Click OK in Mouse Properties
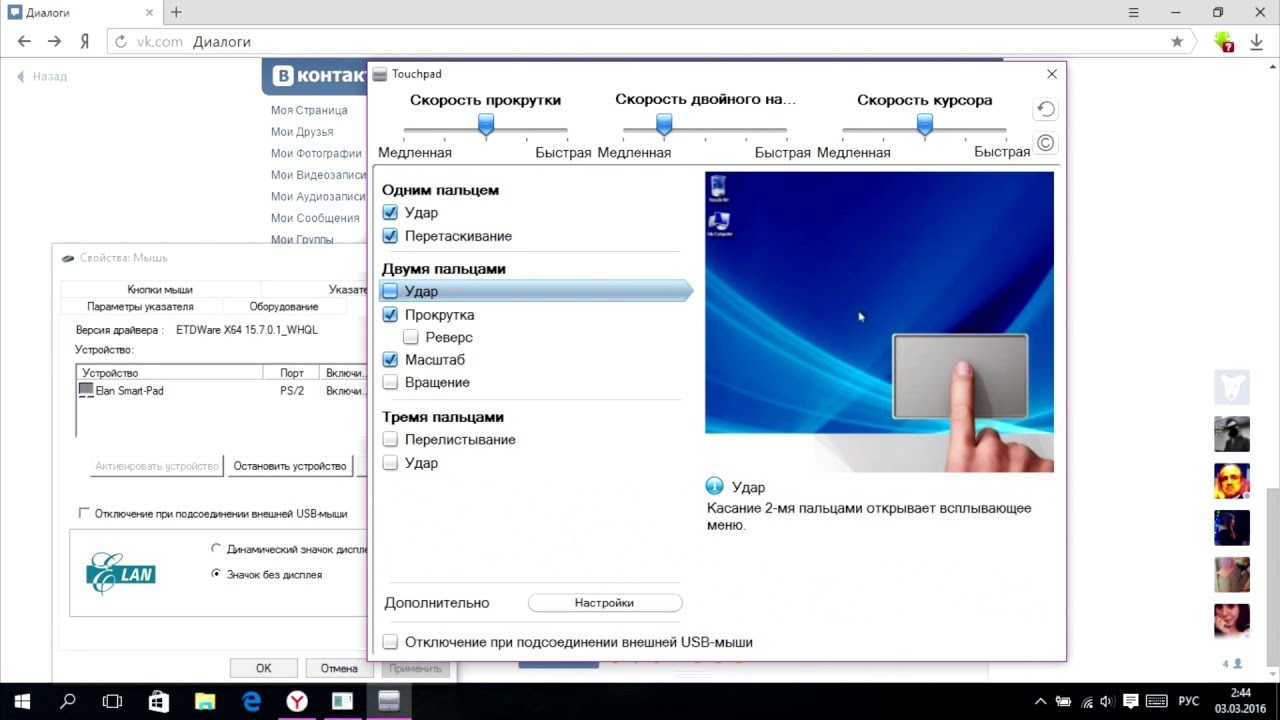The height and width of the screenshot is (720, 1280). (x=263, y=668)
